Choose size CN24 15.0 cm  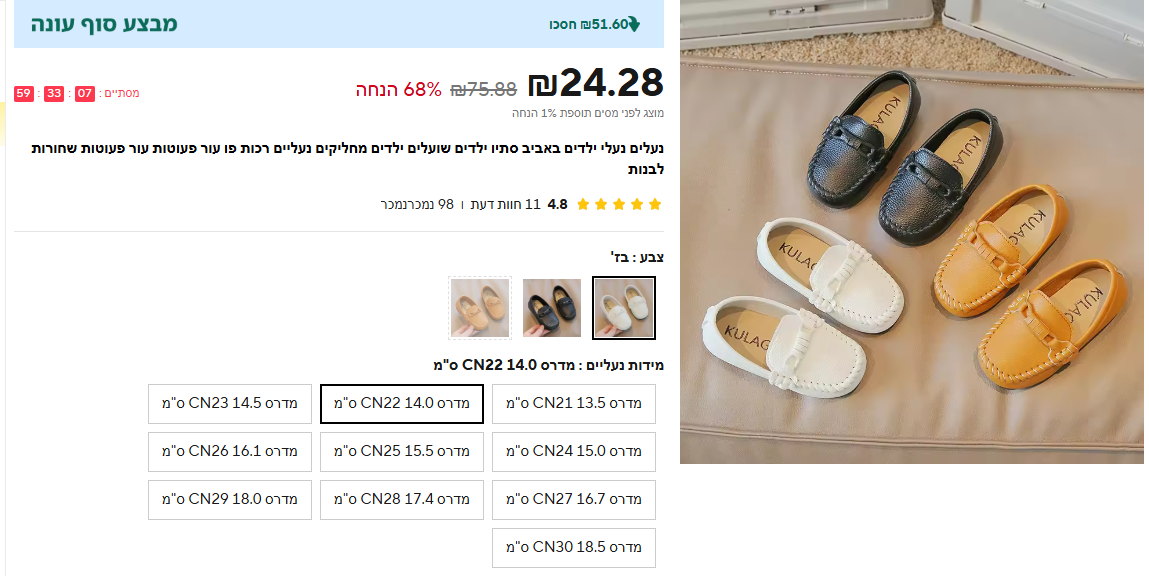pos(574,451)
